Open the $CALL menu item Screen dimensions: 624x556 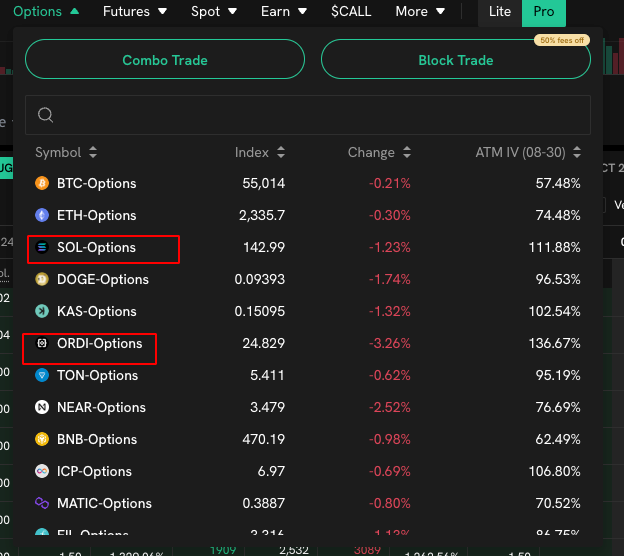350,12
